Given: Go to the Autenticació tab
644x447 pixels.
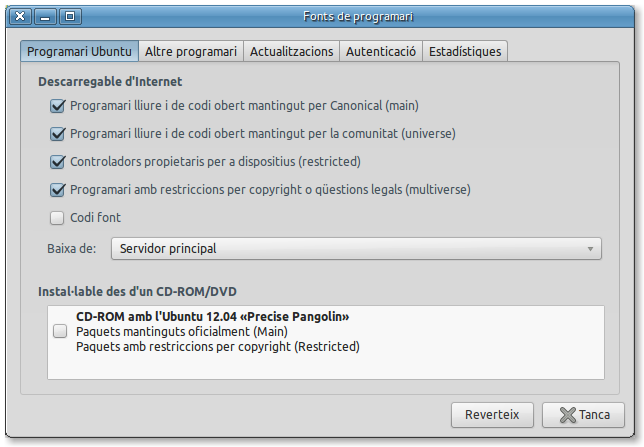Looking at the screenshot, I should 380,51.
